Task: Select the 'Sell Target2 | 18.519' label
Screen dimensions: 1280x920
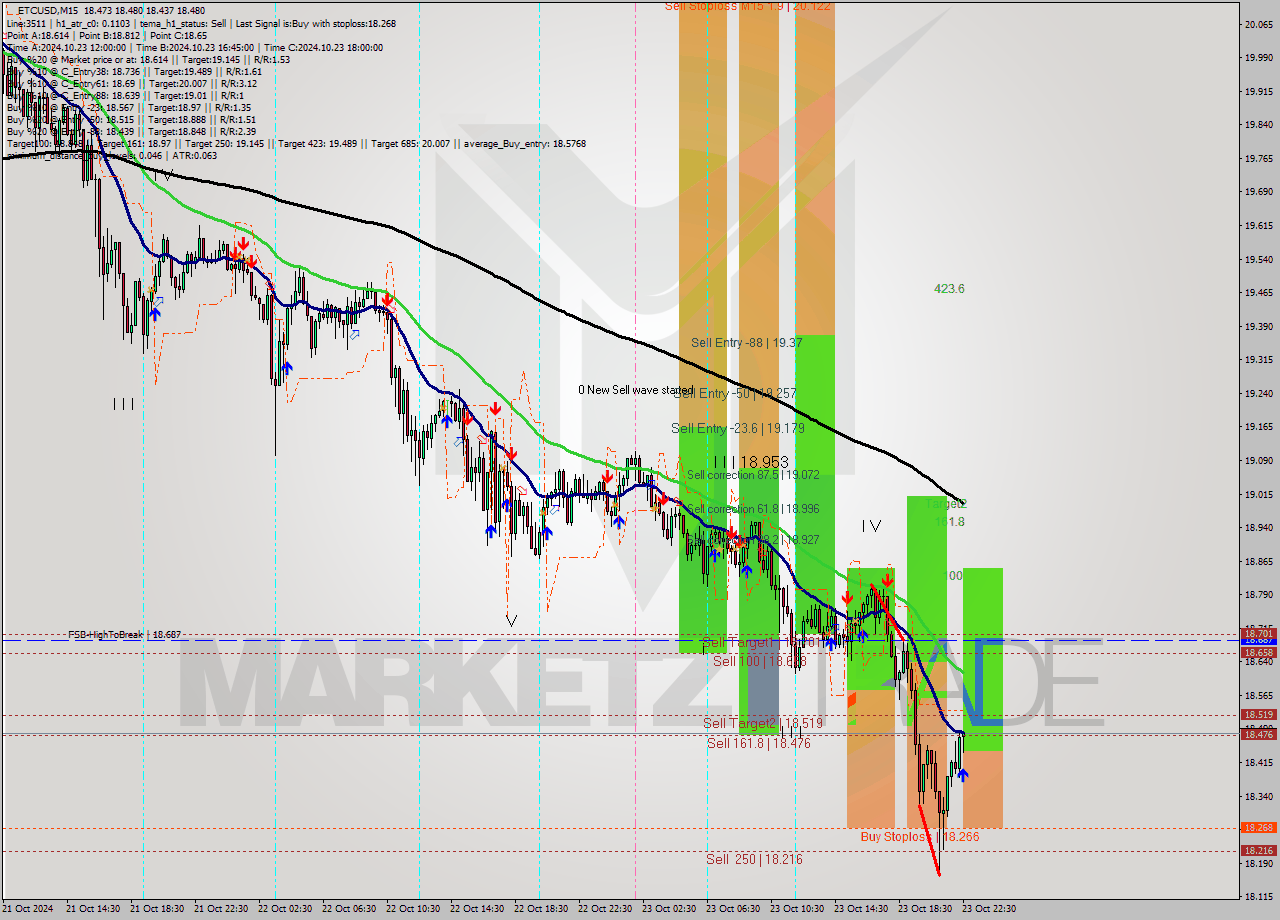Action: [x=763, y=723]
